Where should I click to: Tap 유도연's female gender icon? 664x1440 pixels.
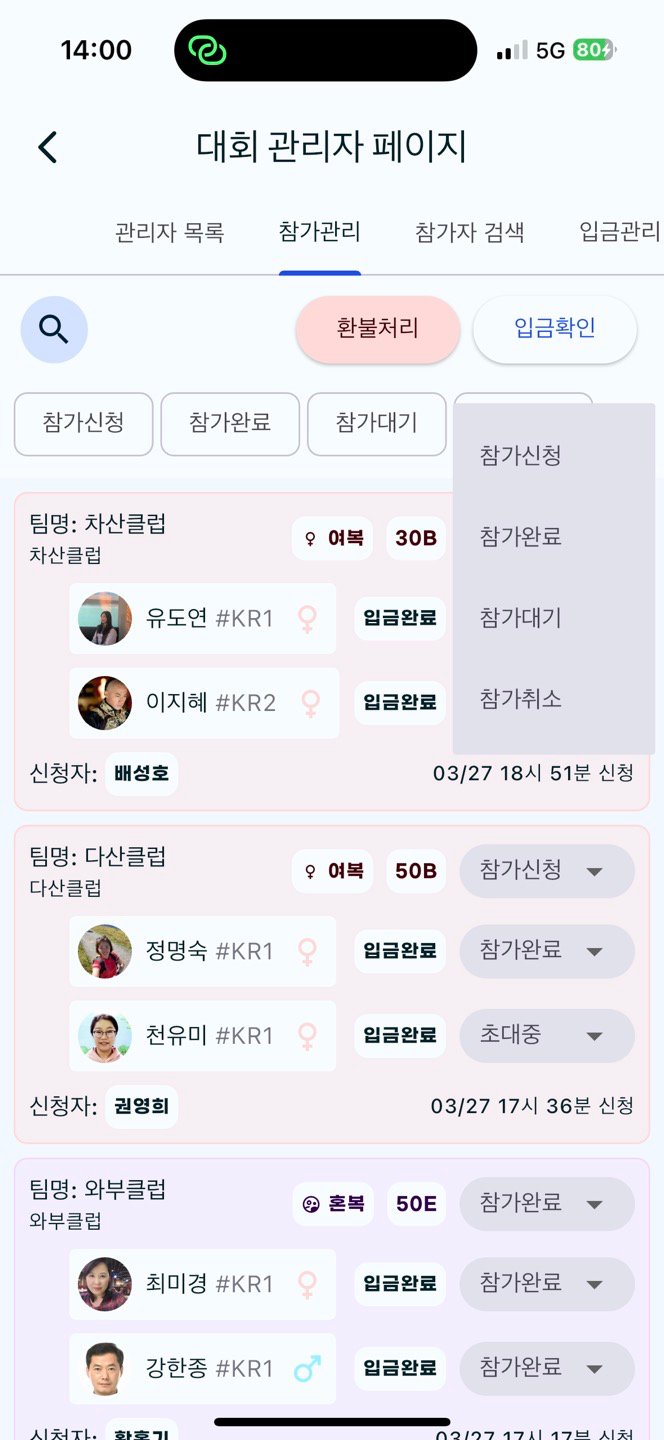tap(308, 618)
